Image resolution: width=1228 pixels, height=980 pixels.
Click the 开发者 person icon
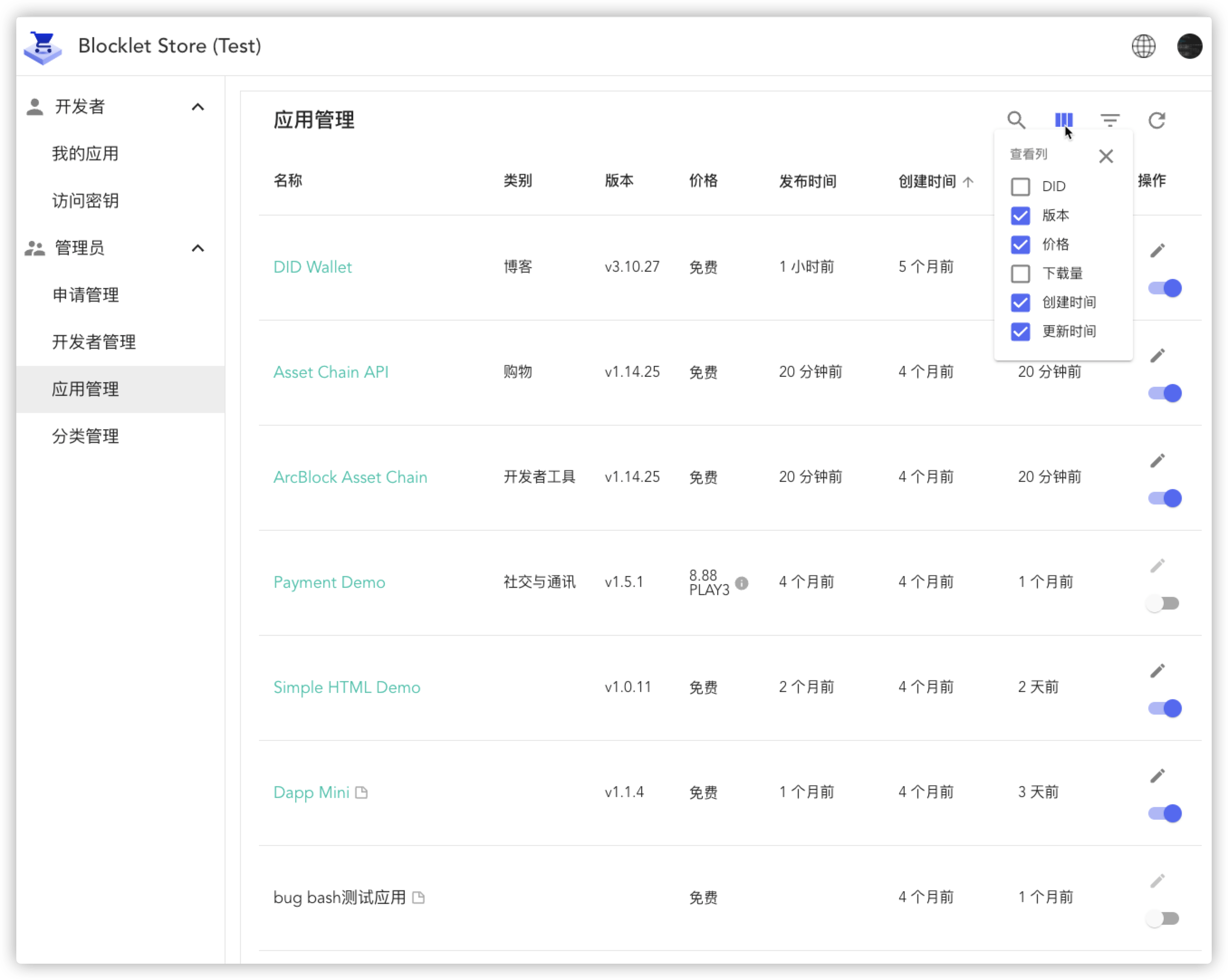[x=35, y=106]
